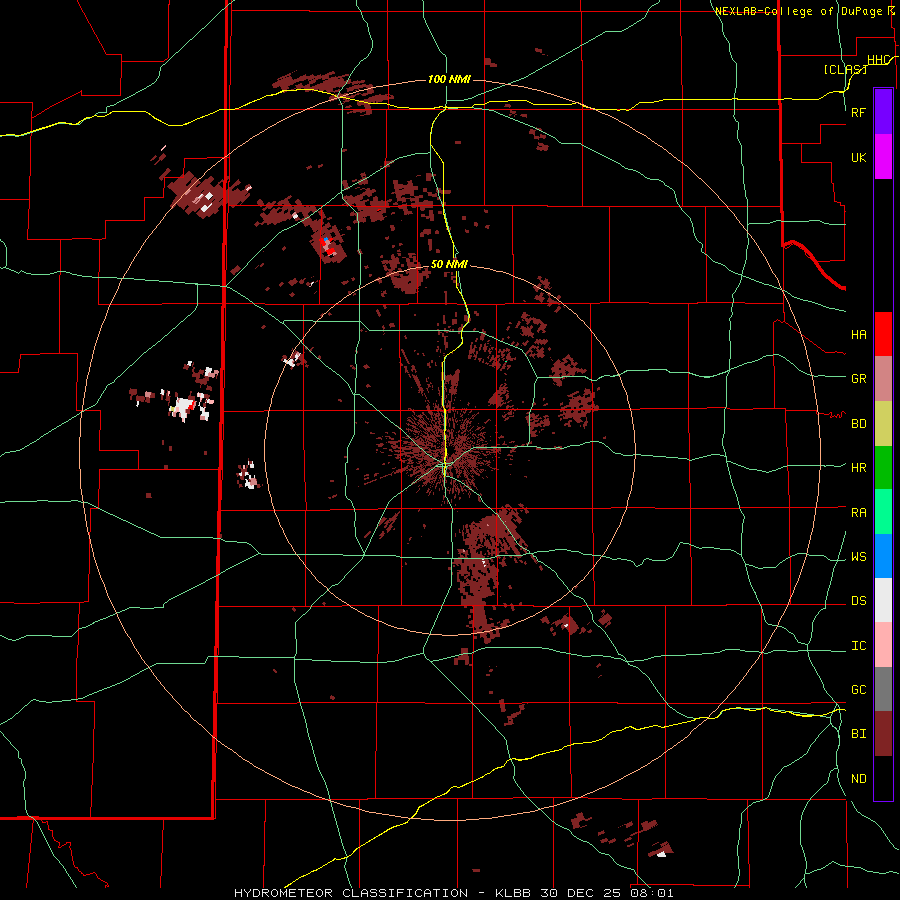Click the RF purple legend swatch

pyautogui.click(x=883, y=112)
